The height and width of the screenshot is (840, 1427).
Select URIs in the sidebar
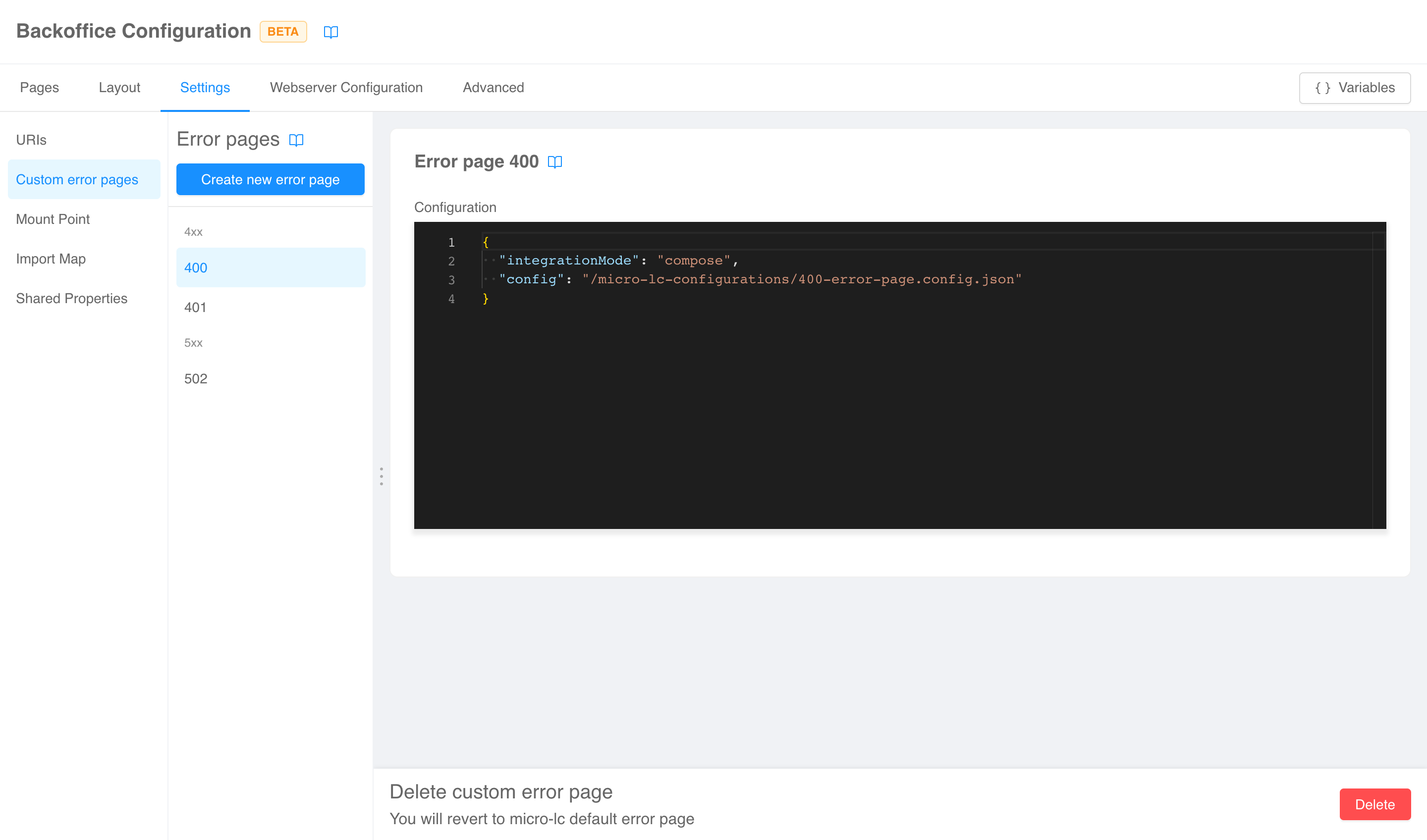pyautogui.click(x=31, y=140)
